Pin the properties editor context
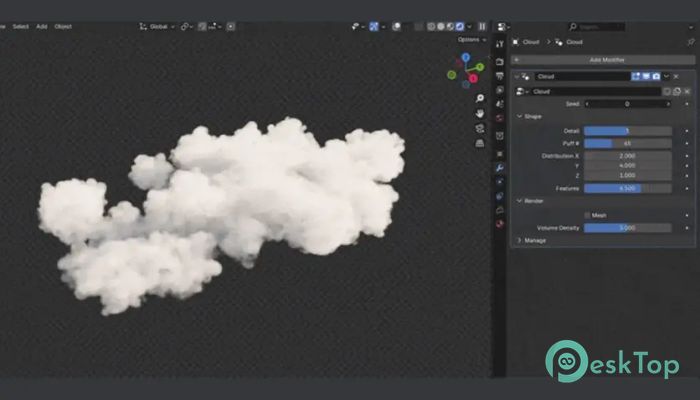 click(691, 42)
